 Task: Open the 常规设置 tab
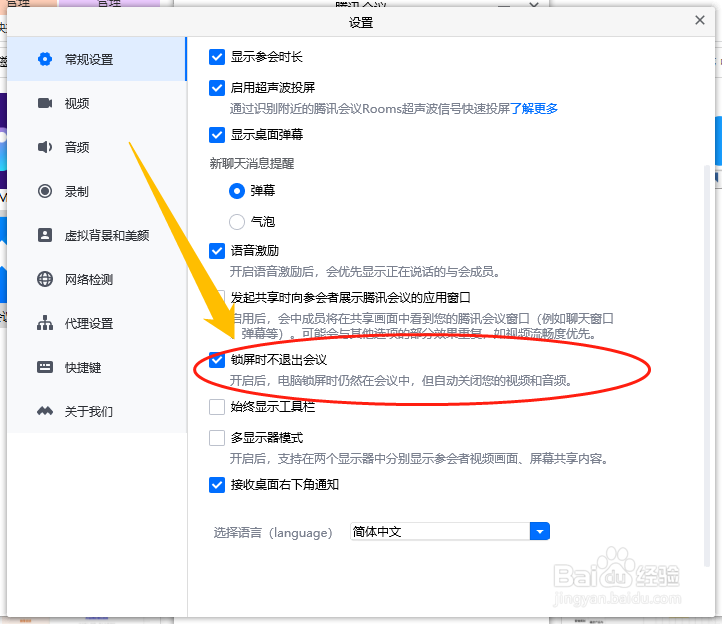[97, 59]
